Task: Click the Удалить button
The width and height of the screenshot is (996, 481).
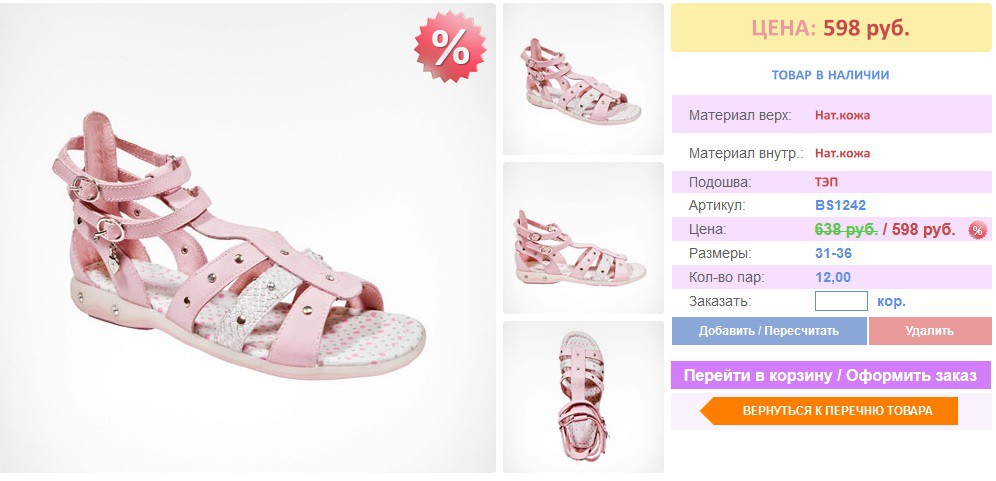Action: (929, 331)
